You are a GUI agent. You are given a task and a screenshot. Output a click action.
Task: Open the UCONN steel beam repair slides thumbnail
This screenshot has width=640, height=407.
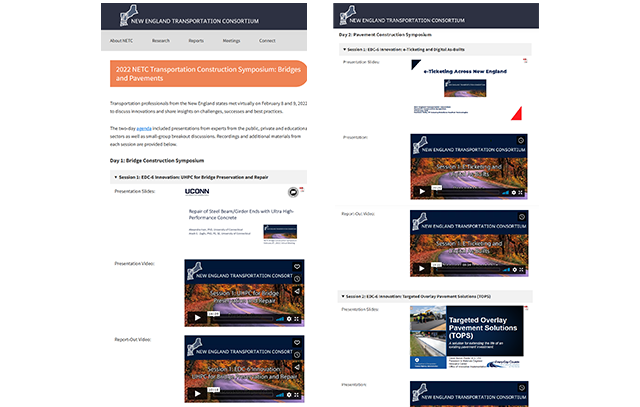pyautogui.click(x=241, y=216)
